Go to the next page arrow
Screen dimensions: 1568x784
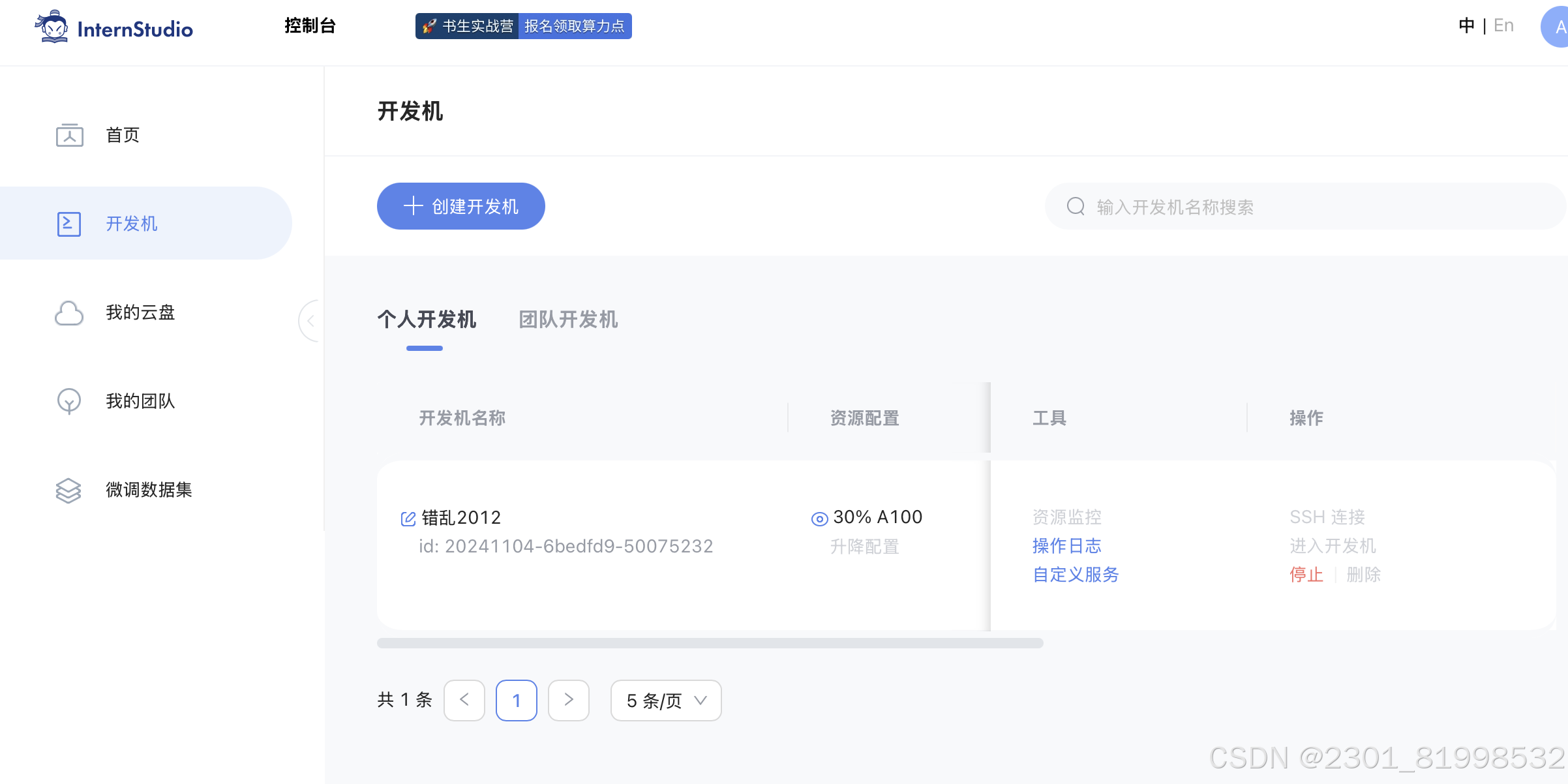(569, 701)
